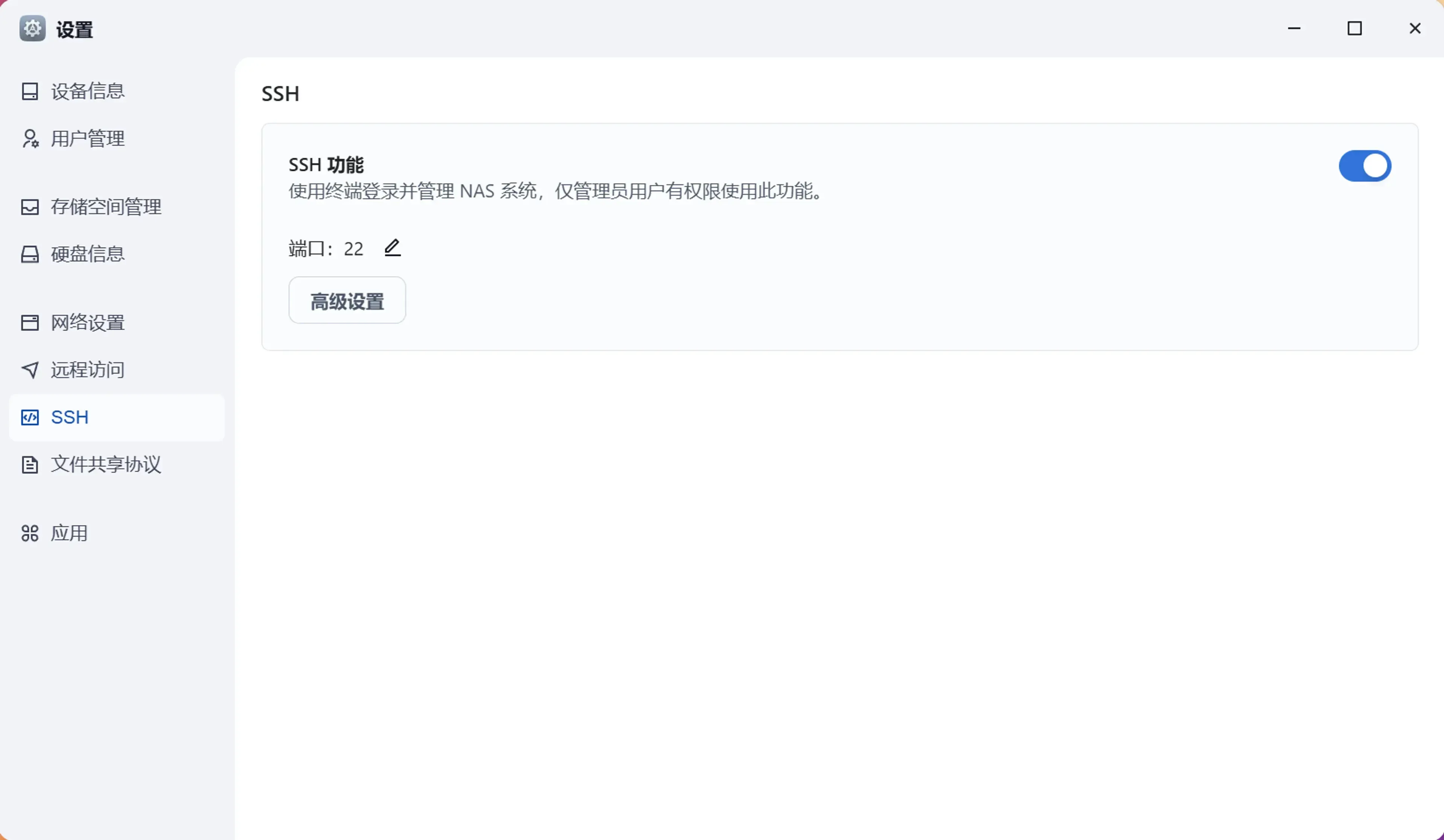Click the remote access paper-plane icon
Image resolution: width=1444 pixels, height=840 pixels.
pos(30,370)
